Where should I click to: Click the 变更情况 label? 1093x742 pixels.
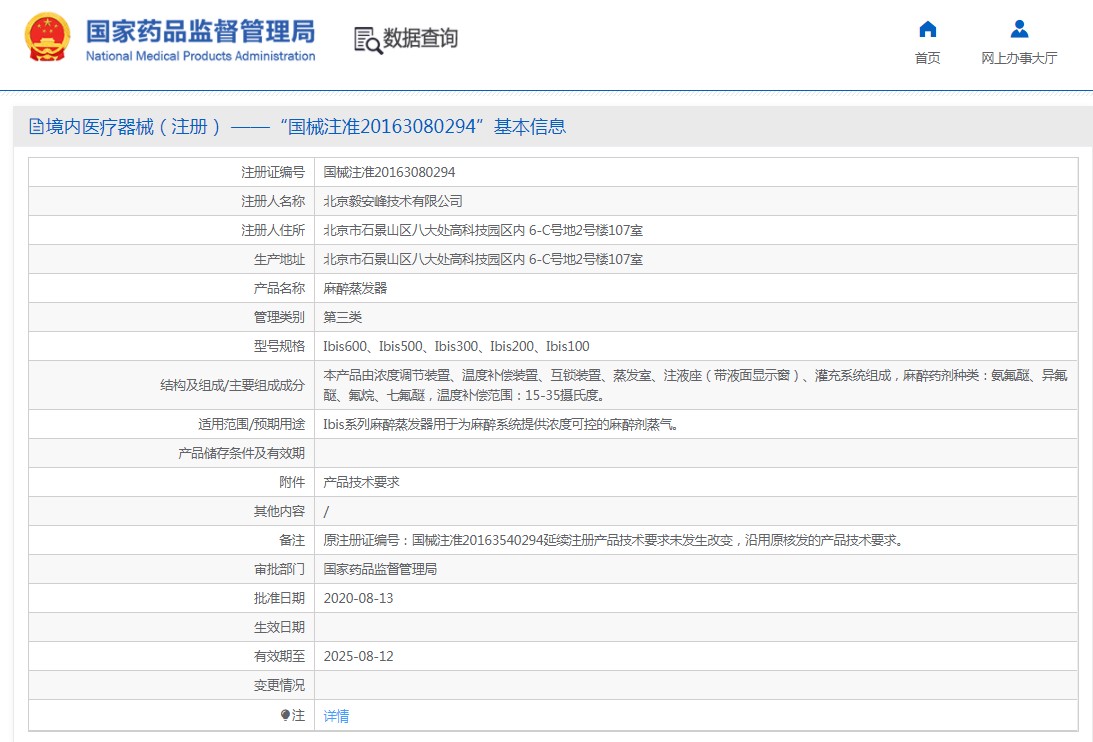[280, 686]
